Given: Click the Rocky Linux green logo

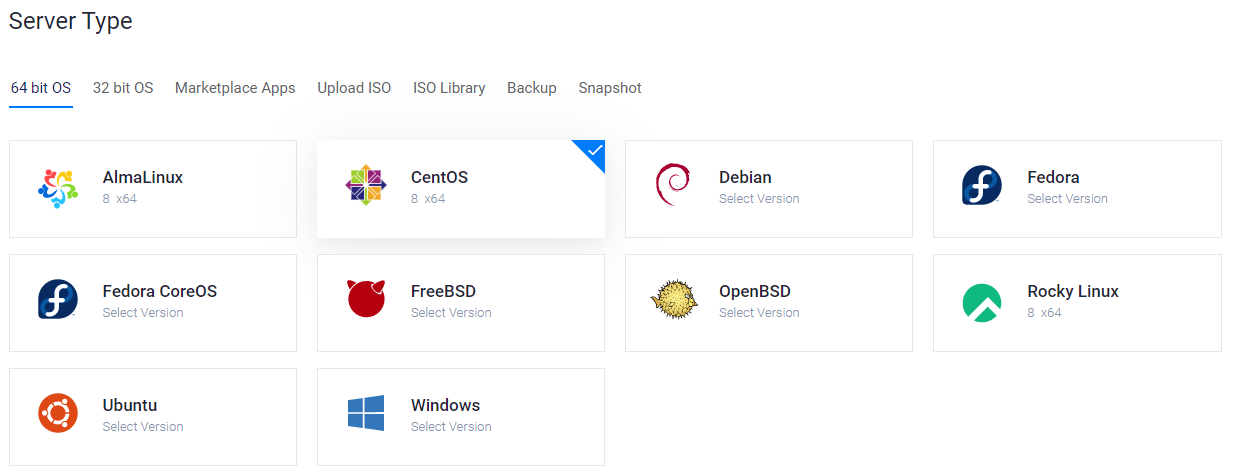Looking at the screenshot, I should [x=982, y=303].
